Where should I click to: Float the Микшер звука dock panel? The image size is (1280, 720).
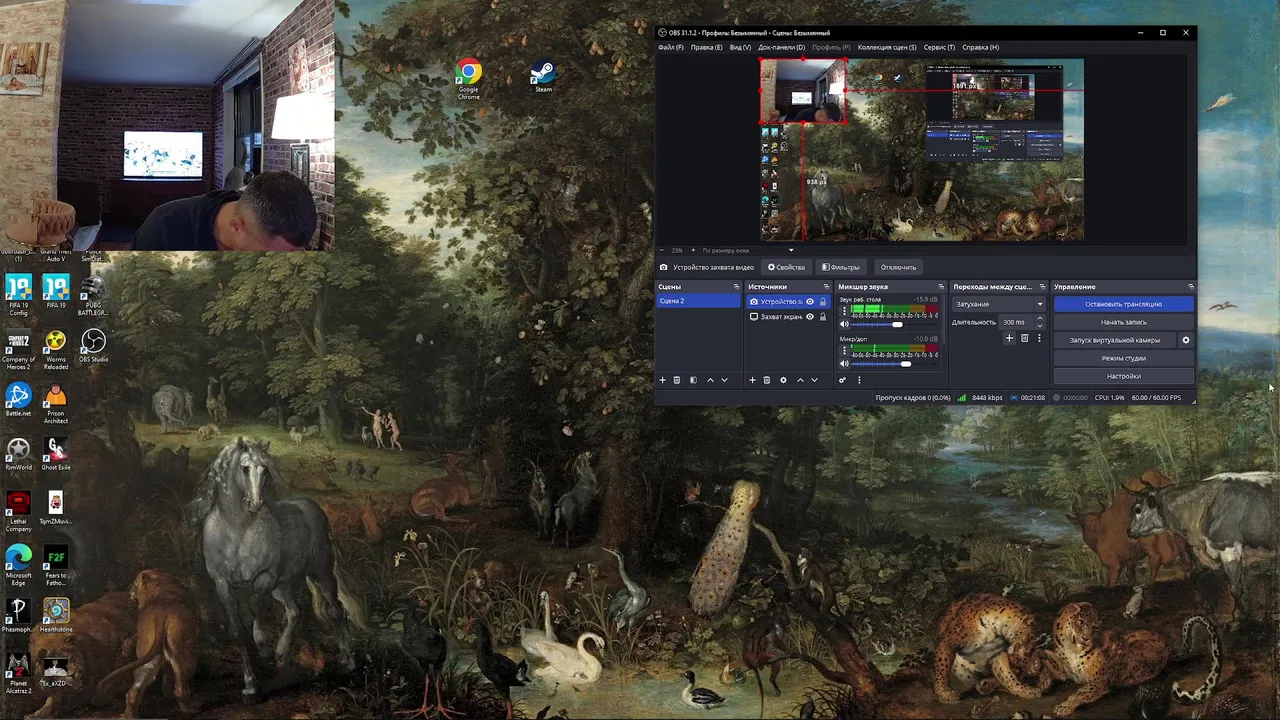click(x=940, y=287)
